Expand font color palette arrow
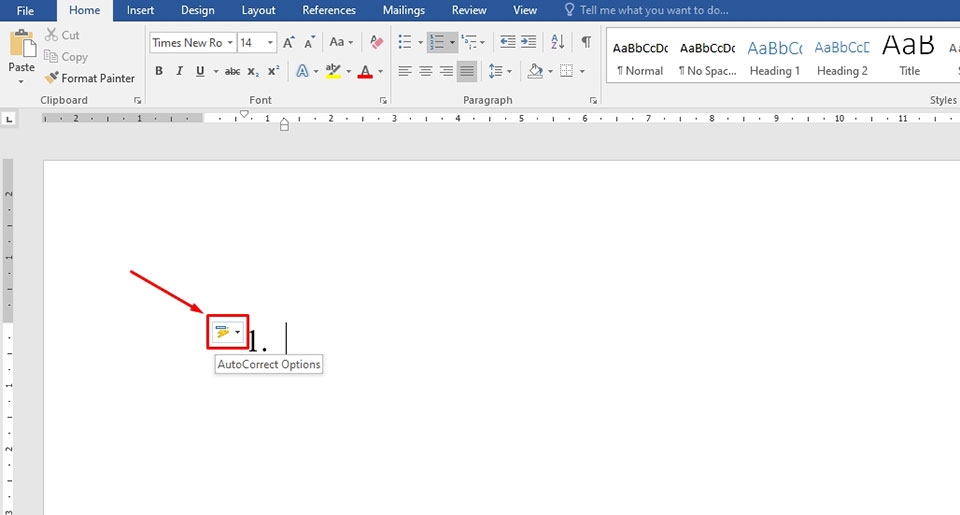 [x=380, y=72]
